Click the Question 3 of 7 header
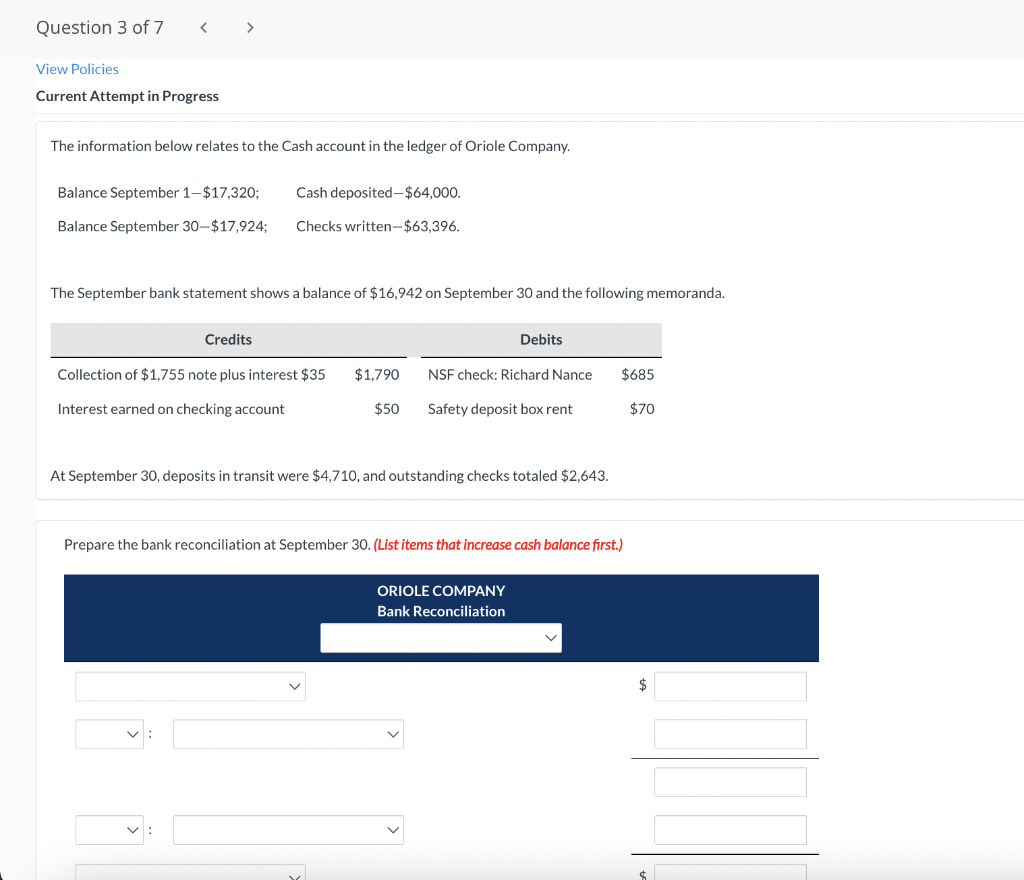 coord(99,27)
